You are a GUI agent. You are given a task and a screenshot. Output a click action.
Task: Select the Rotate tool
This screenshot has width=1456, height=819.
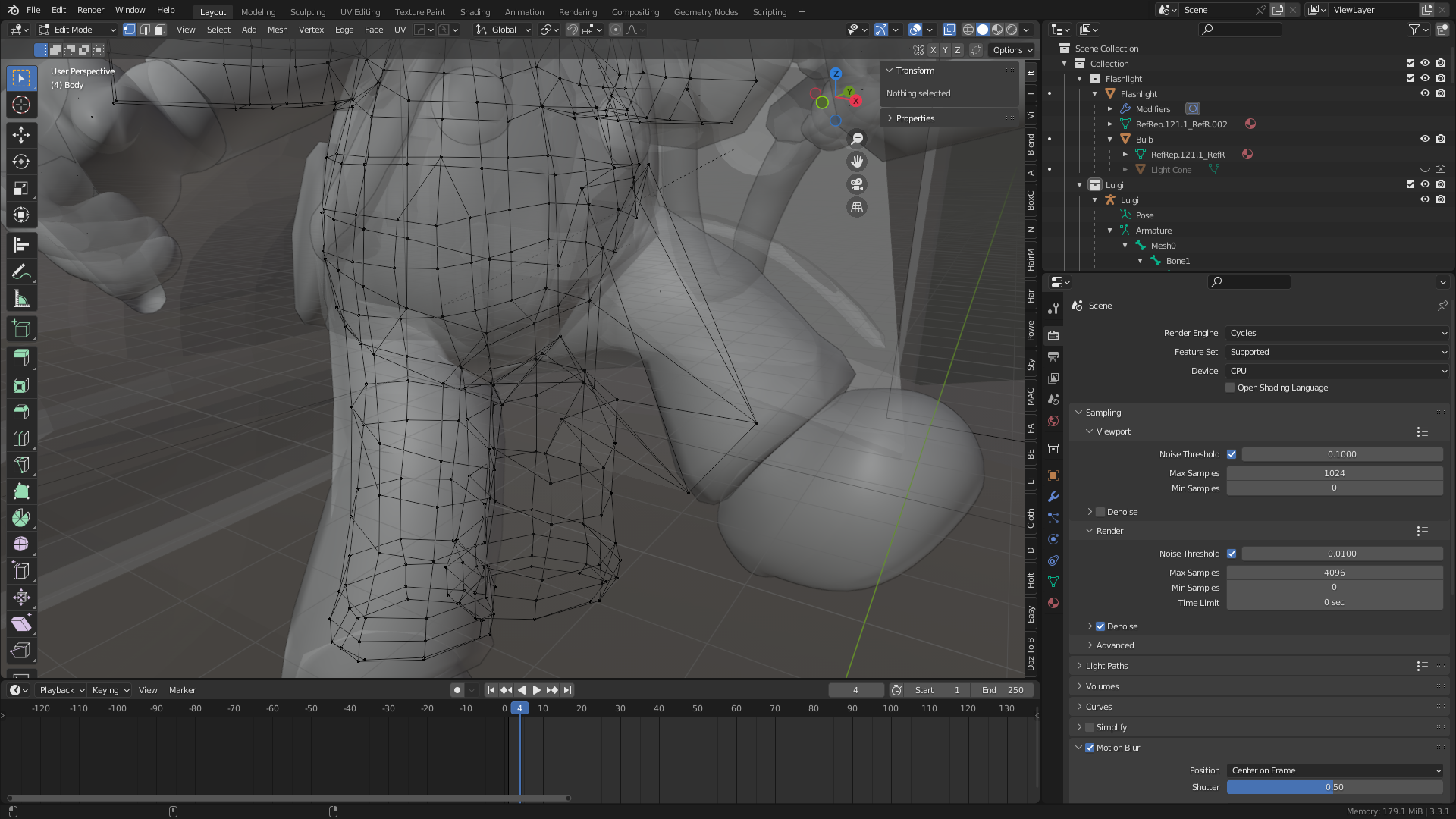pyautogui.click(x=21, y=162)
